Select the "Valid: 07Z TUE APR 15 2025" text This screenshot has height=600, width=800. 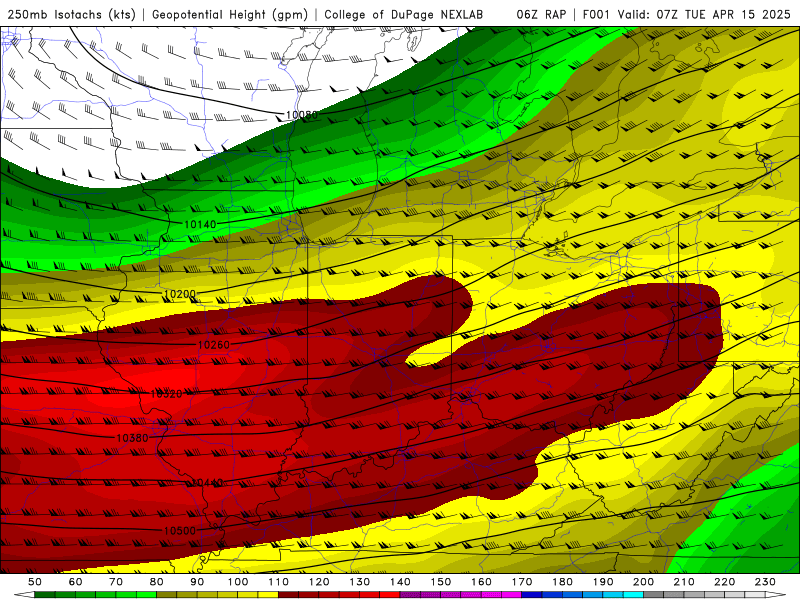[704, 14]
